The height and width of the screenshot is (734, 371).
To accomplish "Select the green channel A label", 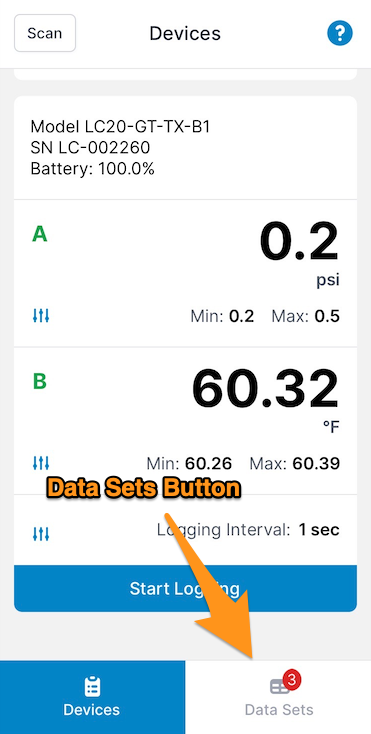I will pyautogui.click(x=40, y=234).
